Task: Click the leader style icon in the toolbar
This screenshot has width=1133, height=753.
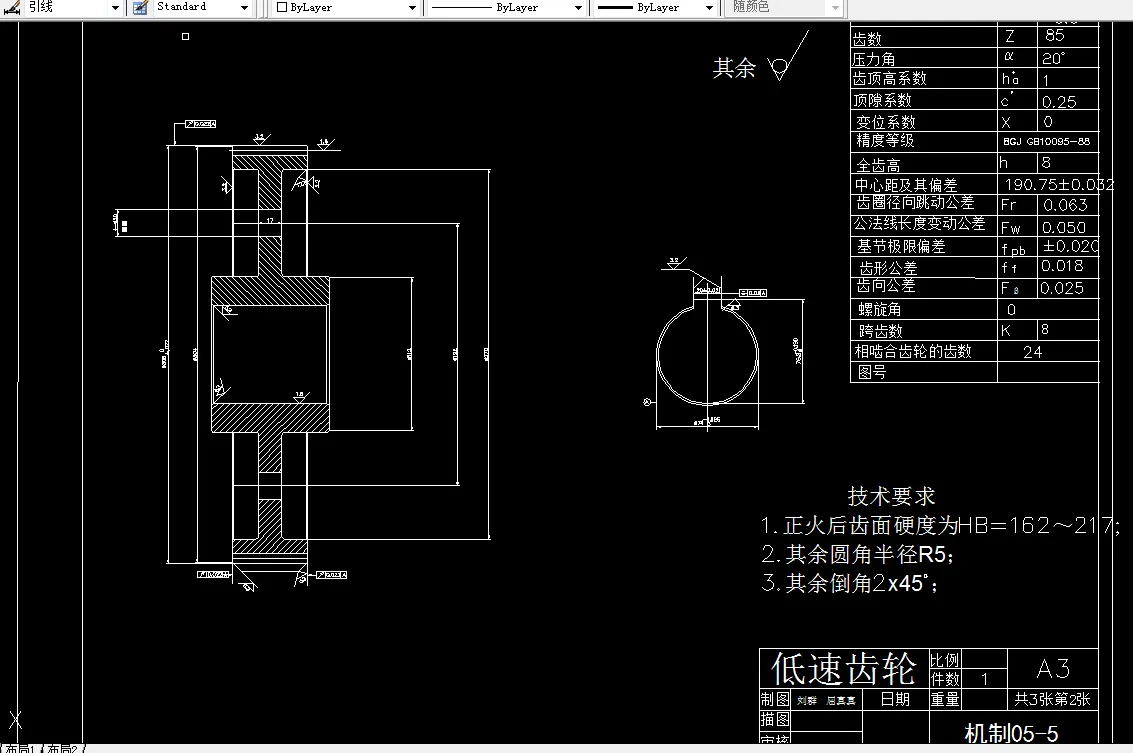Action: pos(12,8)
